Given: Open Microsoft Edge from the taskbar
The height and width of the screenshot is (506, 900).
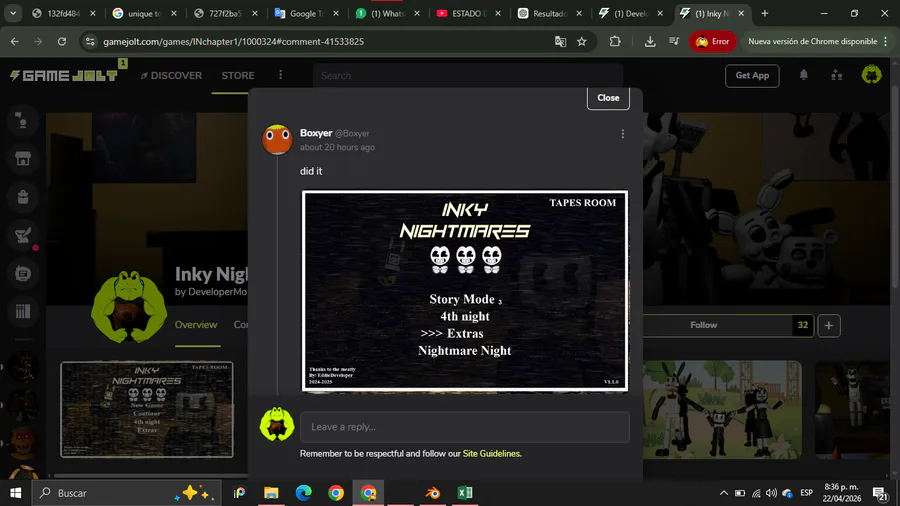Looking at the screenshot, I should tap(304, 493).
